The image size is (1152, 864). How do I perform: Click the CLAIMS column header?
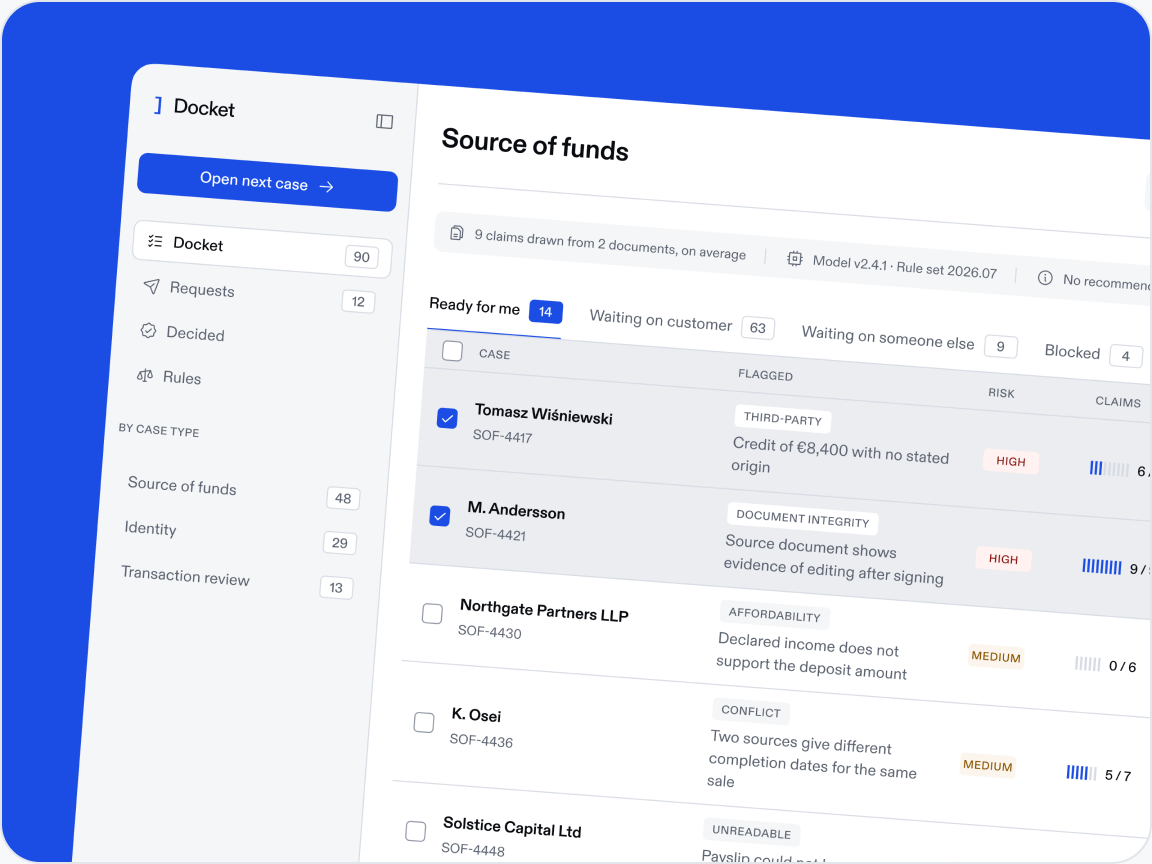click(x=1118, y=401)
